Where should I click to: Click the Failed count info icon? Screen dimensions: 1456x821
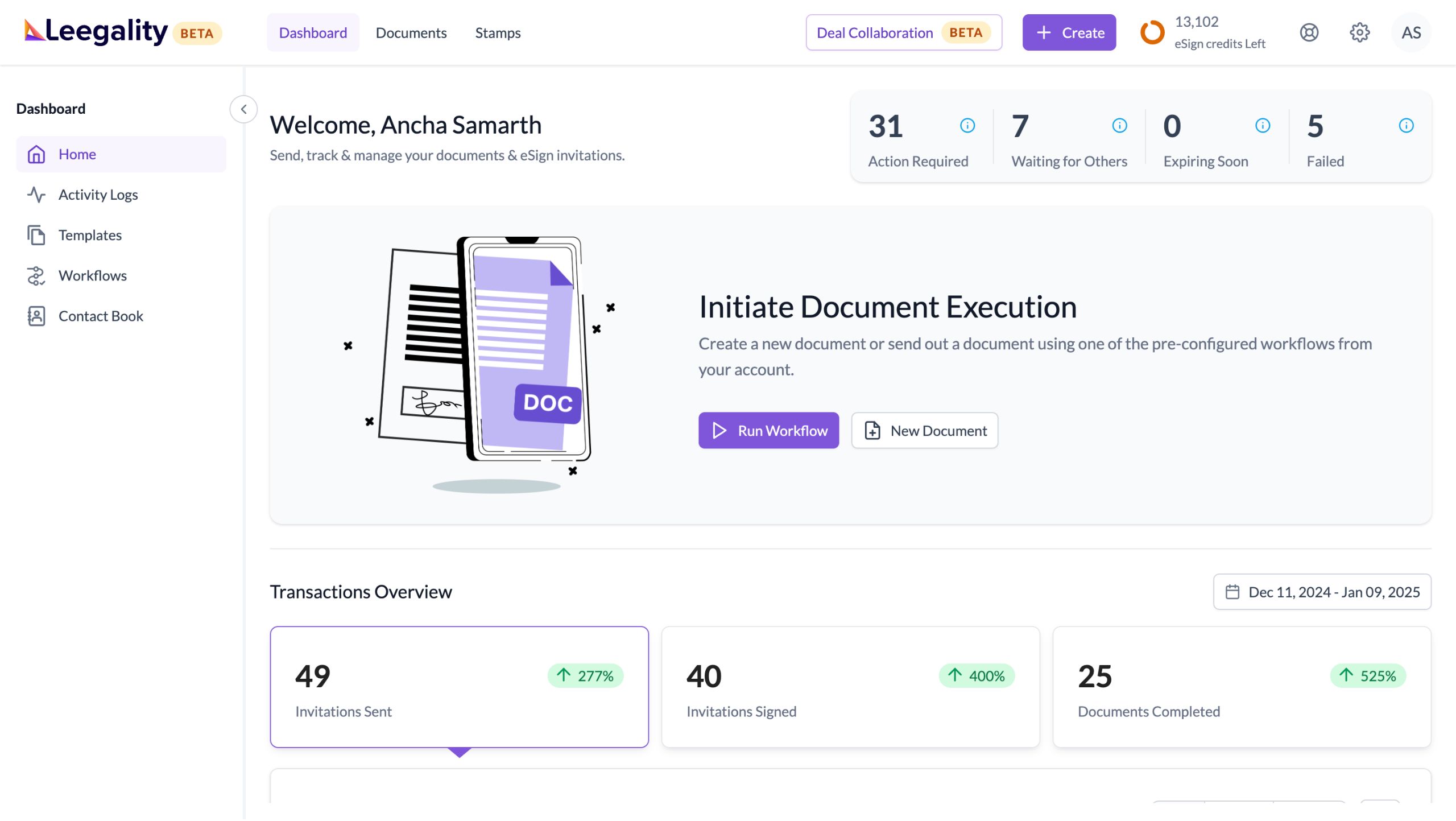pyautogui.click(x=1406, y=125)
